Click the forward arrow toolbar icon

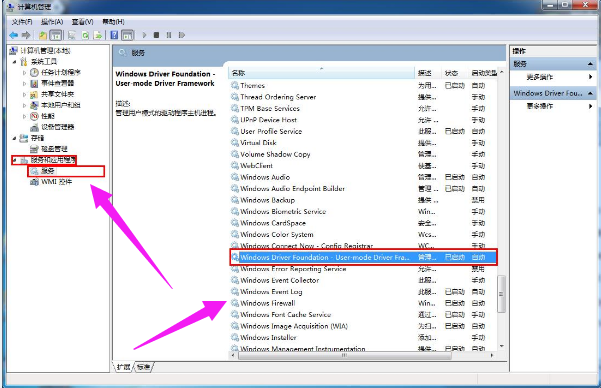pos(26,35)
